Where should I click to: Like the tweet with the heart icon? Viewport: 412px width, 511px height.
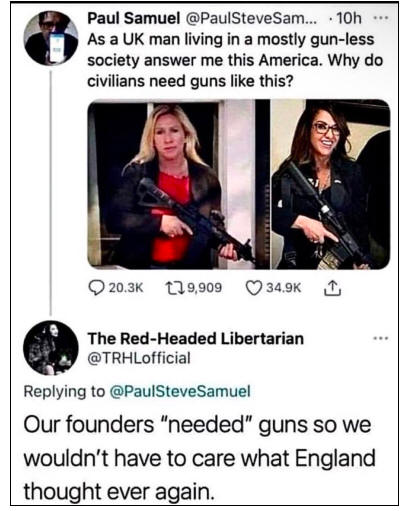tap(254, 288)
